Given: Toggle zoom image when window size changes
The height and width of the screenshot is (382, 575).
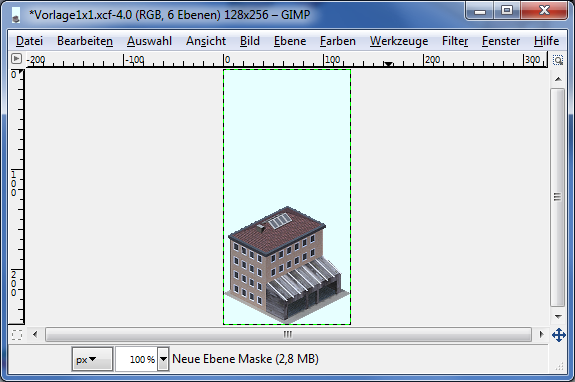Looking at the screenshot, I should pyautogui.click(x=558, y=60).
